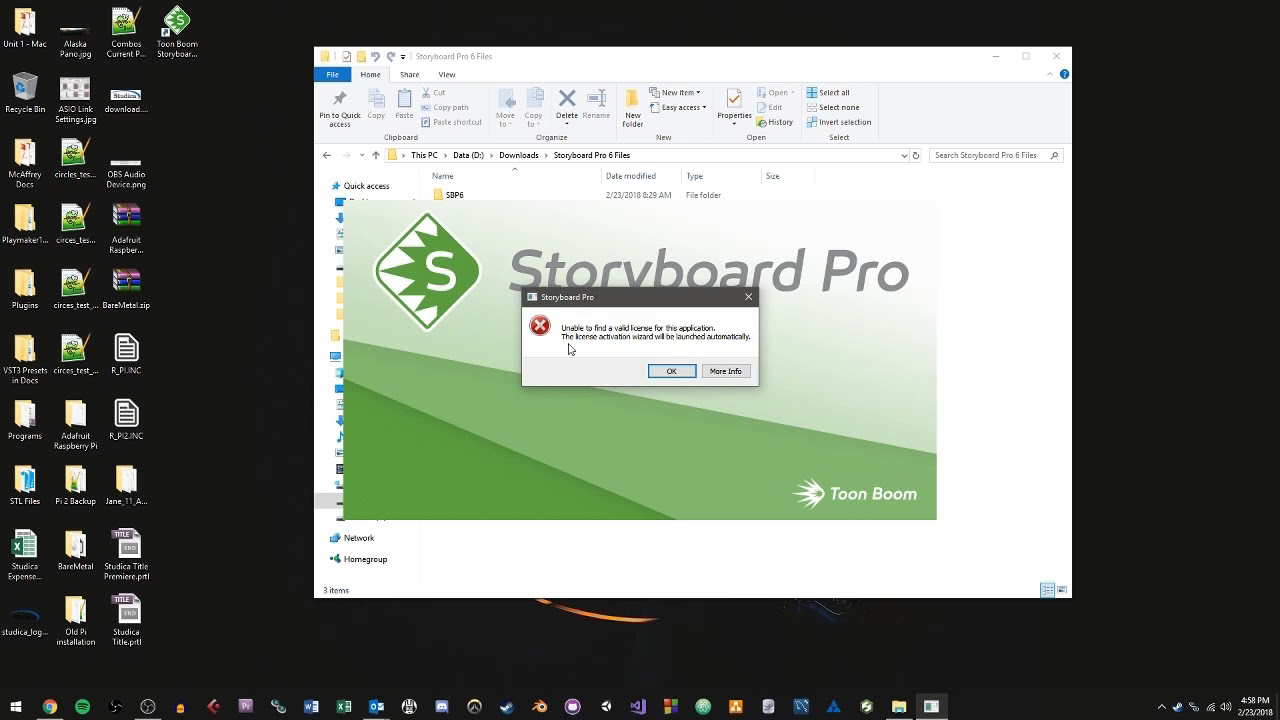Open the Delete options dropdown arrow
Screen dimensions: 1280x720
(x=567, y=124)
